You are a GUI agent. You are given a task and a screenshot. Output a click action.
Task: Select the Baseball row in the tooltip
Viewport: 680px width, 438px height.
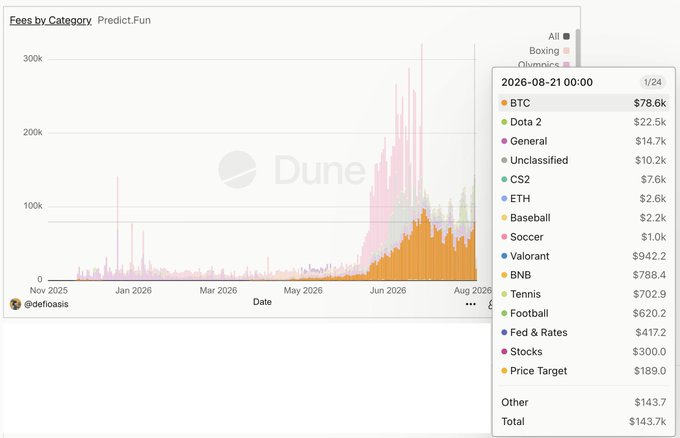[x=583, y=218]
